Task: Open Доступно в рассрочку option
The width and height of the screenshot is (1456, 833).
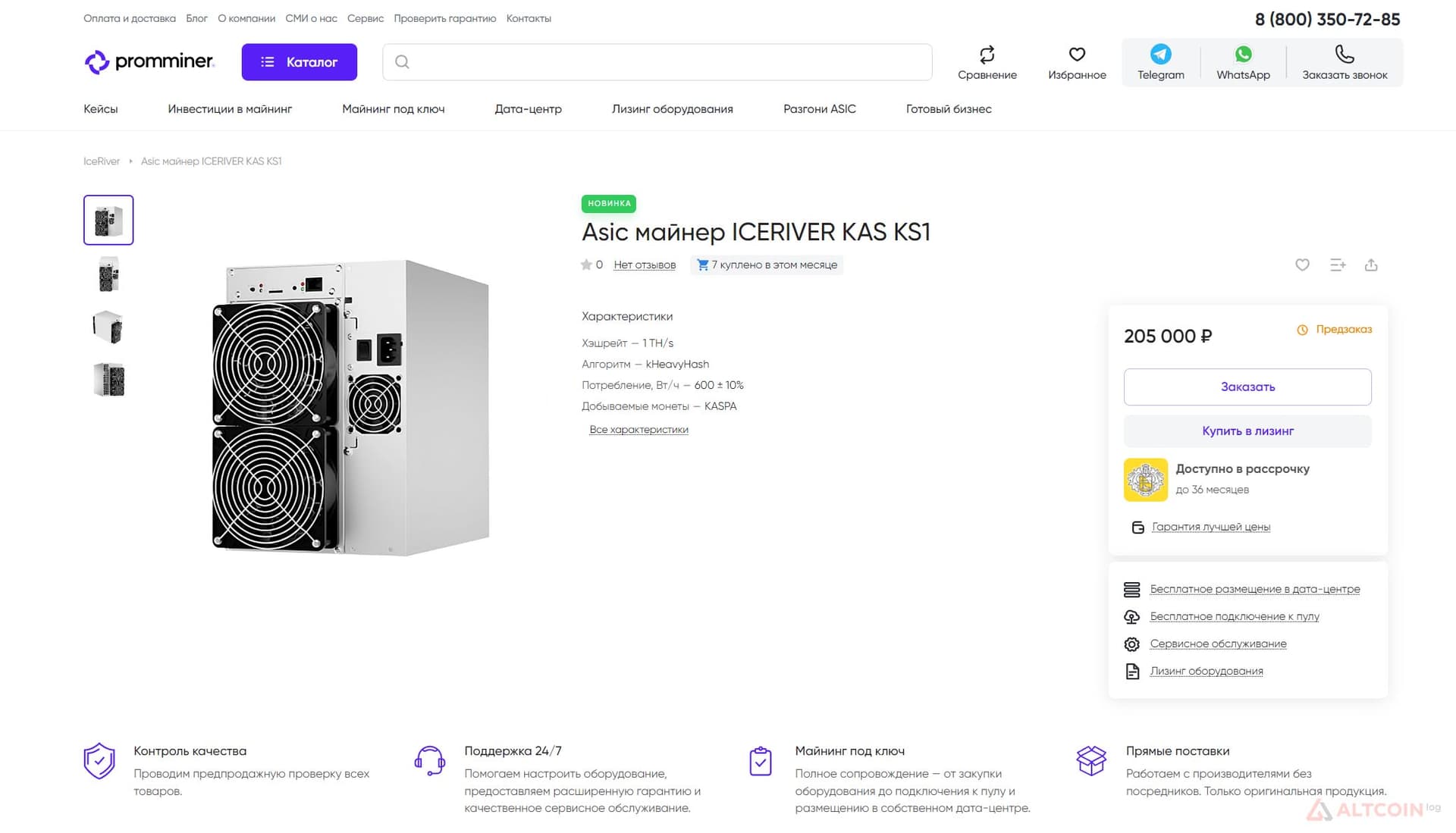Action: pyautogui.click(x=1242, y=469)
